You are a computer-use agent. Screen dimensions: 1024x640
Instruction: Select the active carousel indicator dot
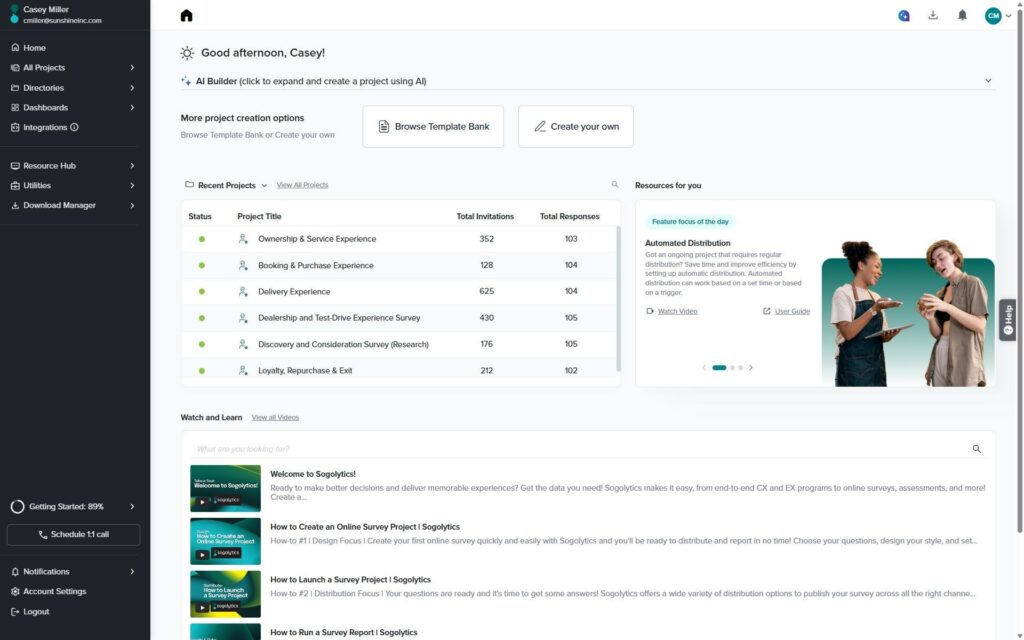point(719,368)
